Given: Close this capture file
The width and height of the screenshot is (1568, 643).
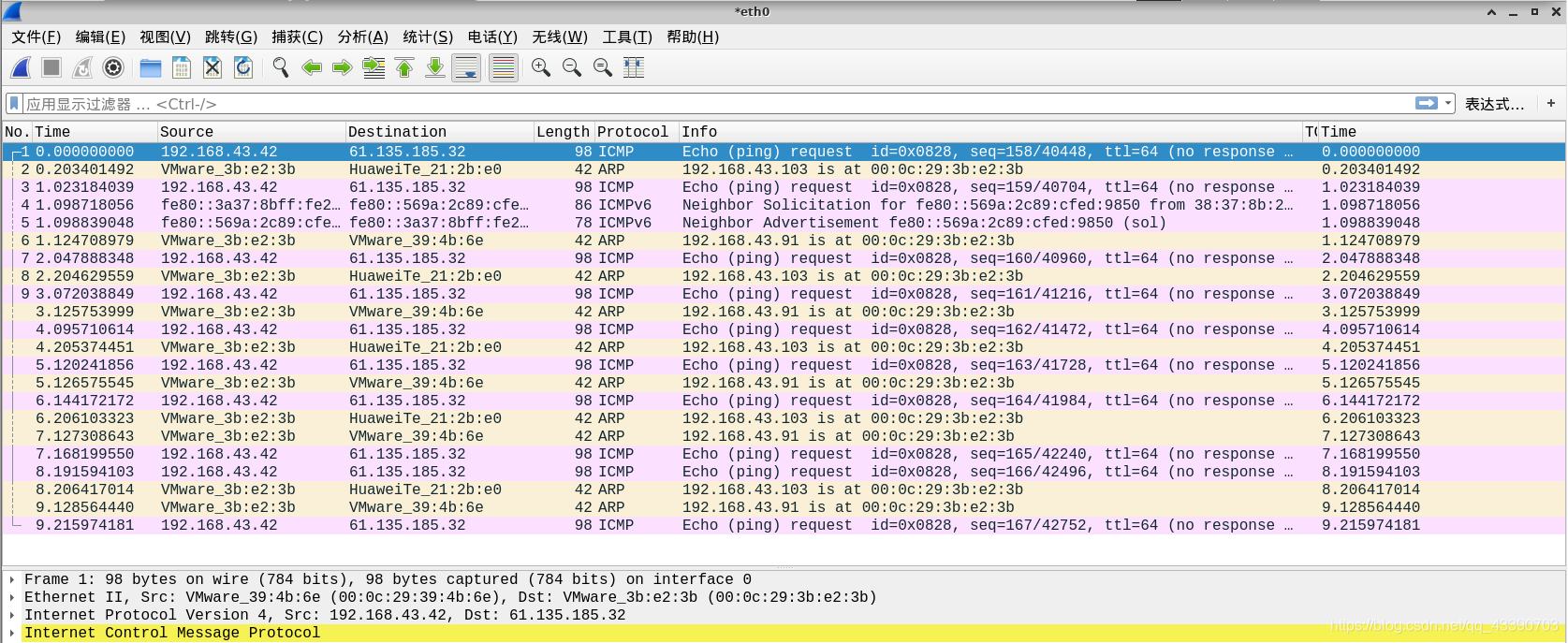Looking at the screenshot, I should pyautogui.click(x=212, y=67).
